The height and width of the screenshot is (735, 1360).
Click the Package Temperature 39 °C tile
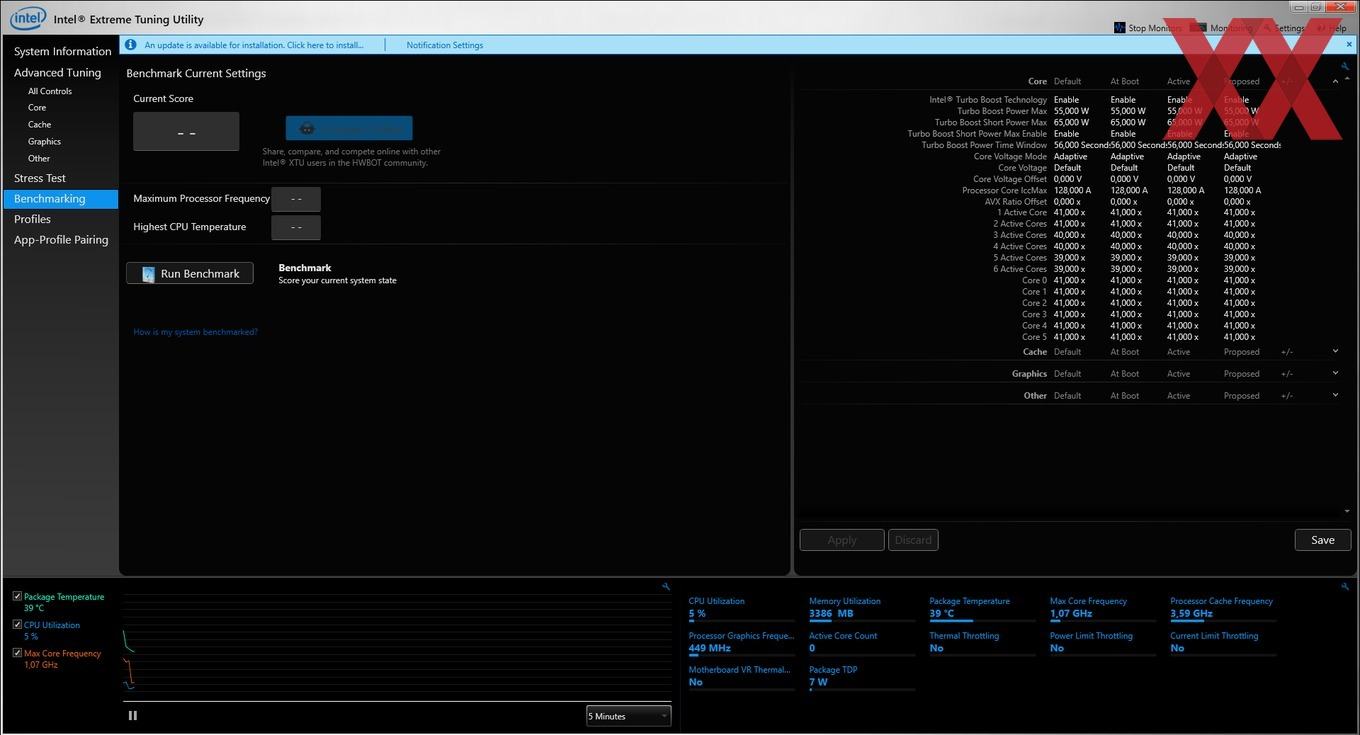click(x=983, y=608)
